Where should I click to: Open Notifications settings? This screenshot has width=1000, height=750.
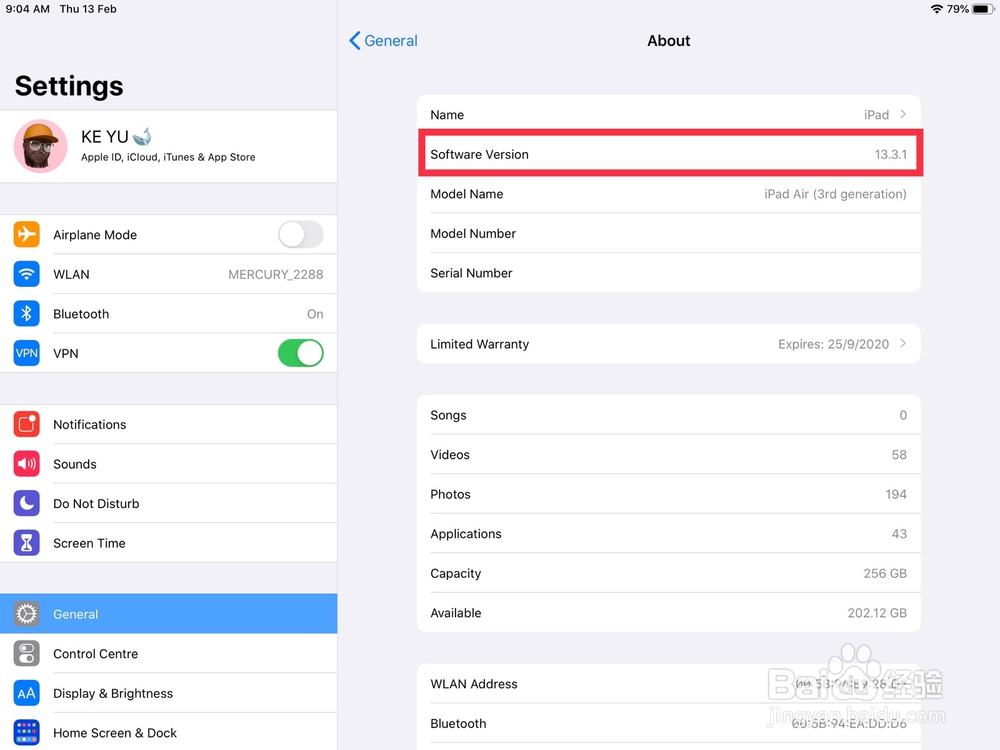[168, 424]
